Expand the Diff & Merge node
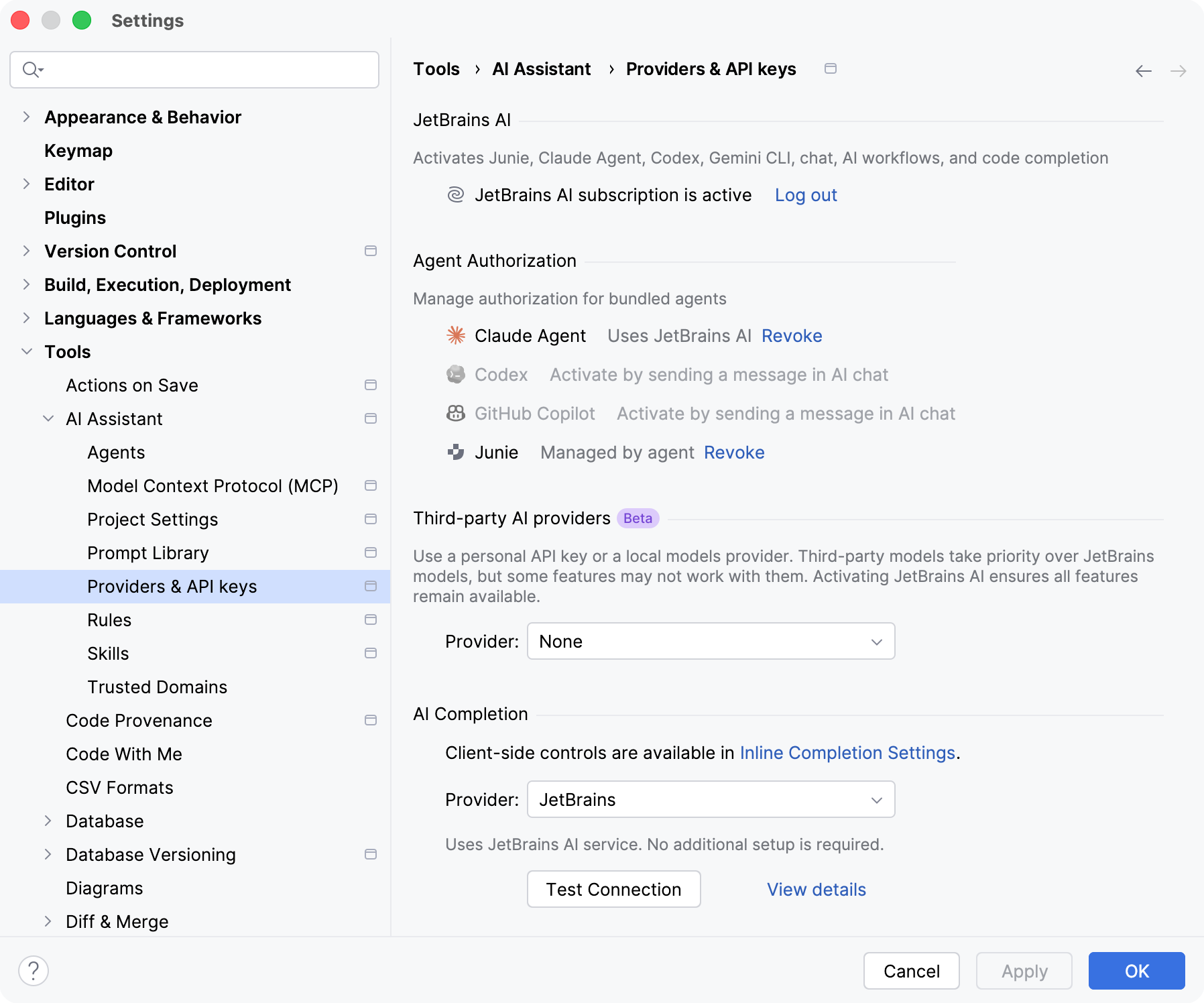 pyautogui.click(x=48, y=921)
